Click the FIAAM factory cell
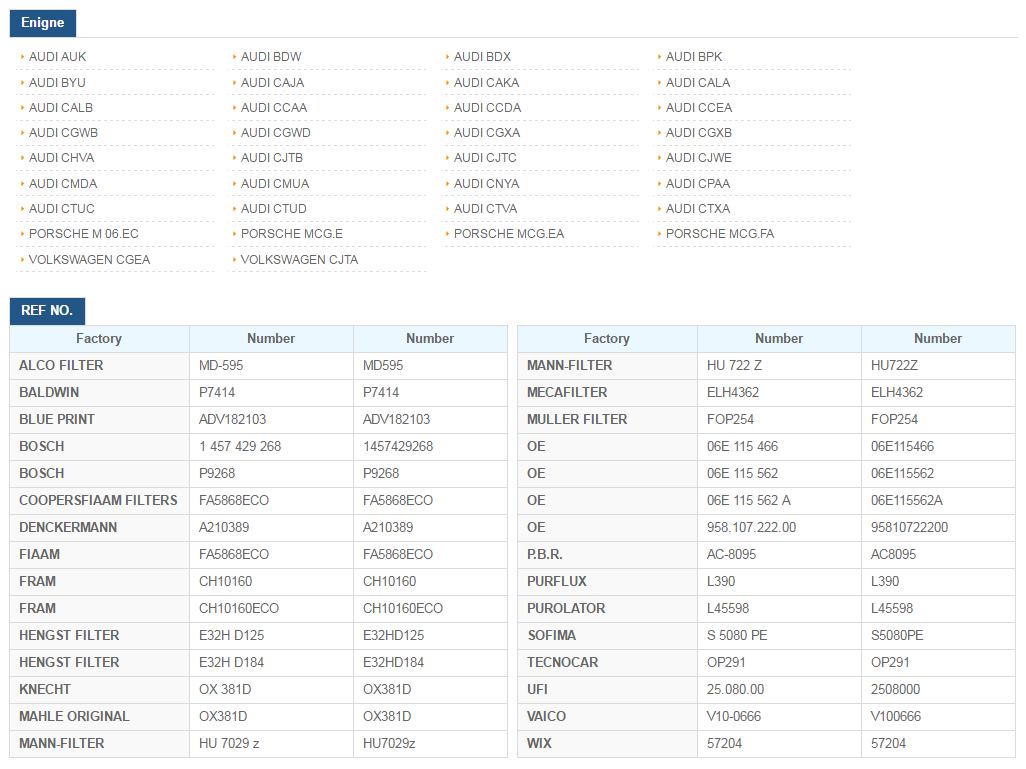The image size is (1026, 769). 99,554
